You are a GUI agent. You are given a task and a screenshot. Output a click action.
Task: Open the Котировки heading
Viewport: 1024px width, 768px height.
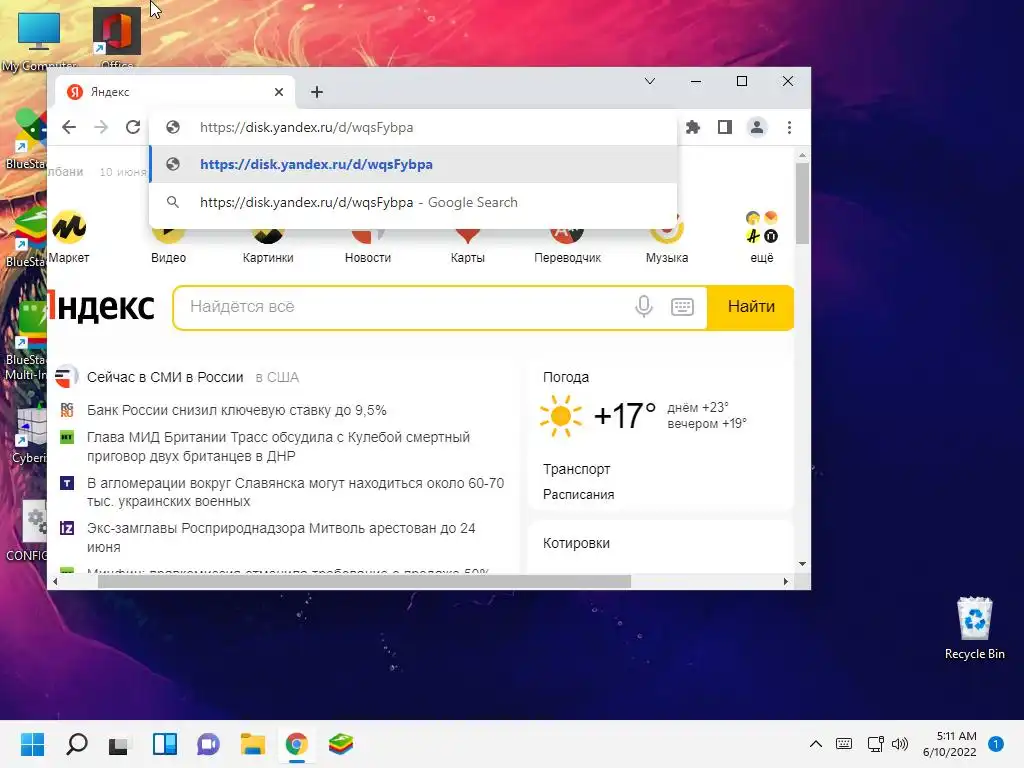[577, 543]
